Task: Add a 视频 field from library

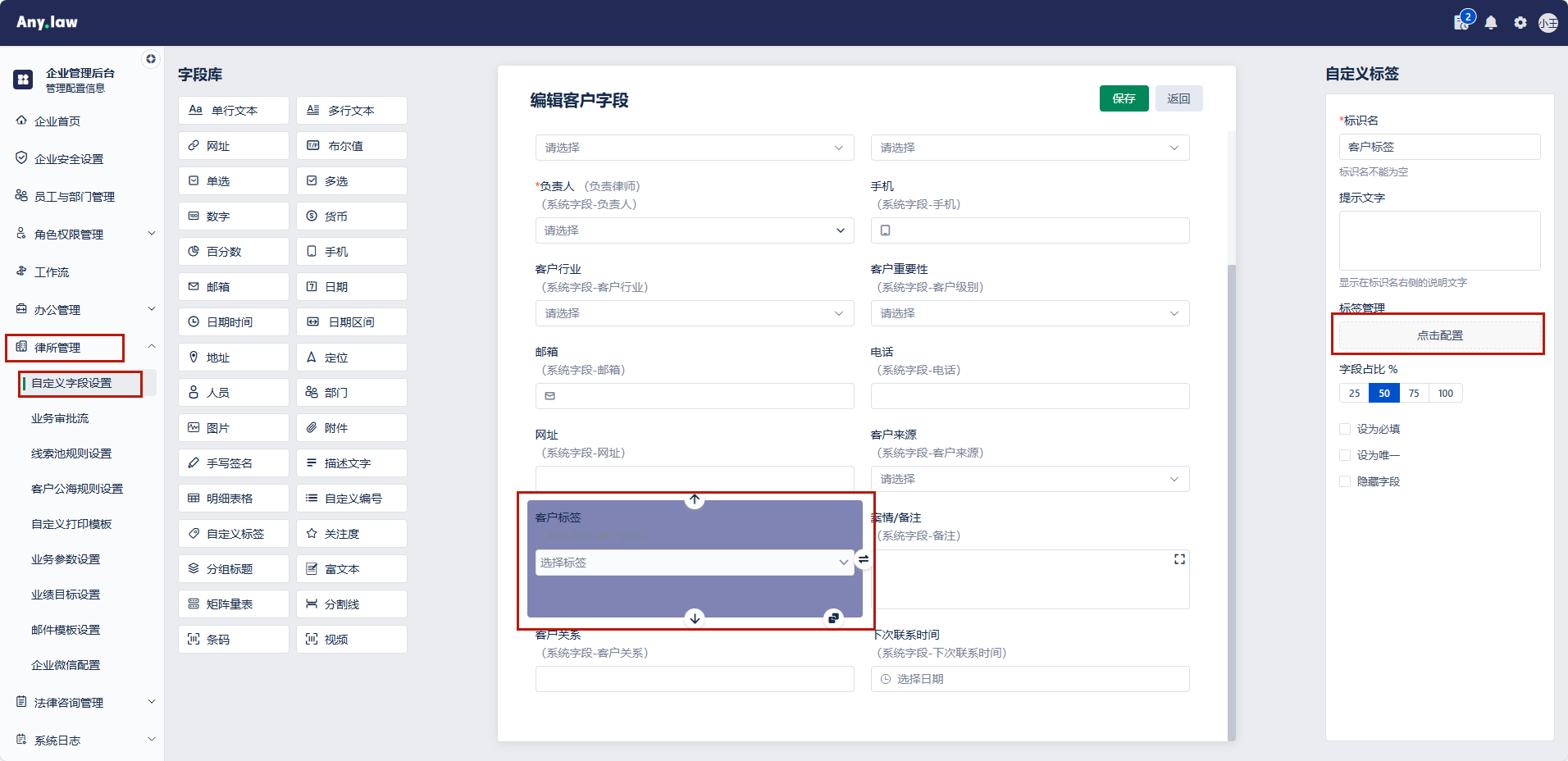Action: coord(352,640)
